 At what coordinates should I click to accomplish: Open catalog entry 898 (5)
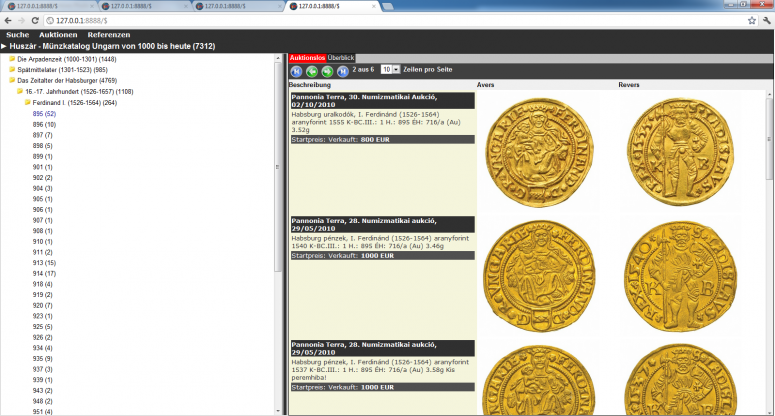43,146
